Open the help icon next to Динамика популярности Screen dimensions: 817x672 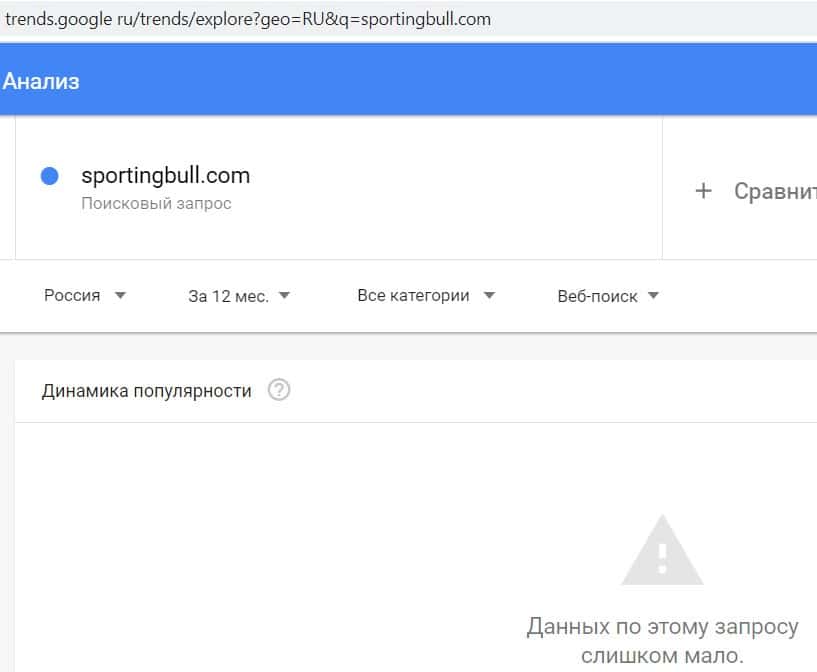click(279, 391)
